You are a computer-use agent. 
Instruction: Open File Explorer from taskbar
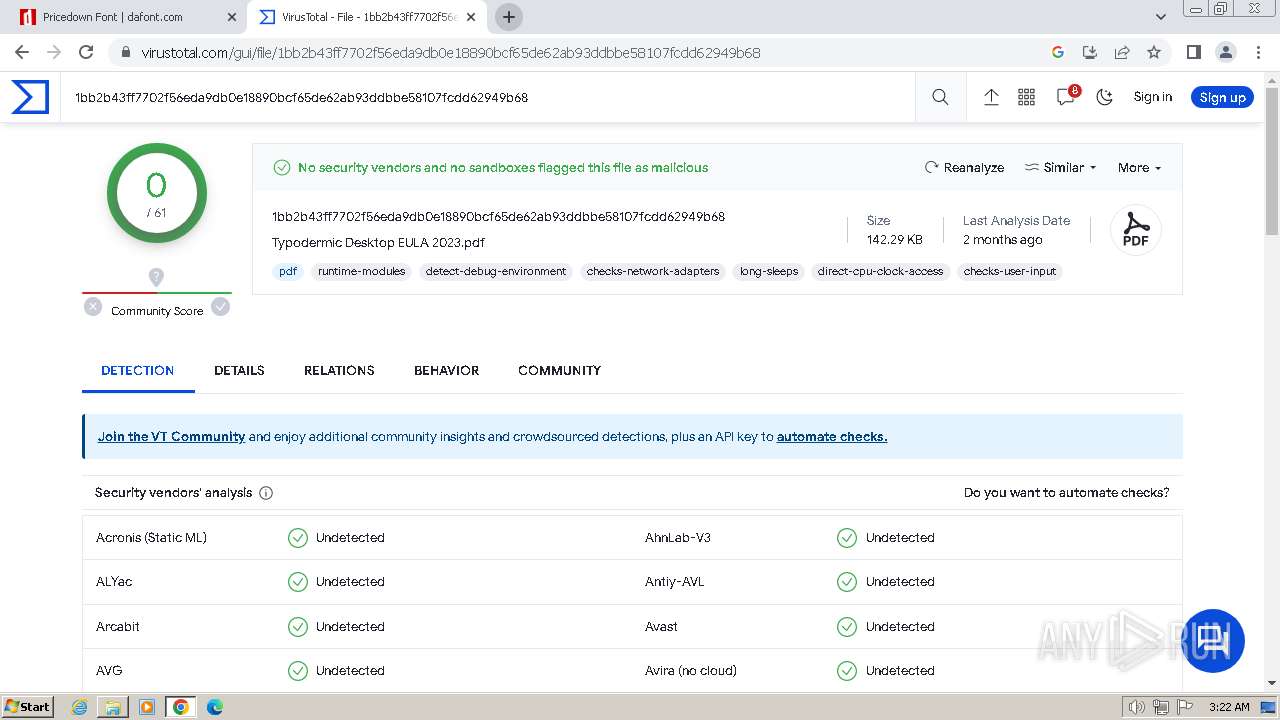point(113,707)
